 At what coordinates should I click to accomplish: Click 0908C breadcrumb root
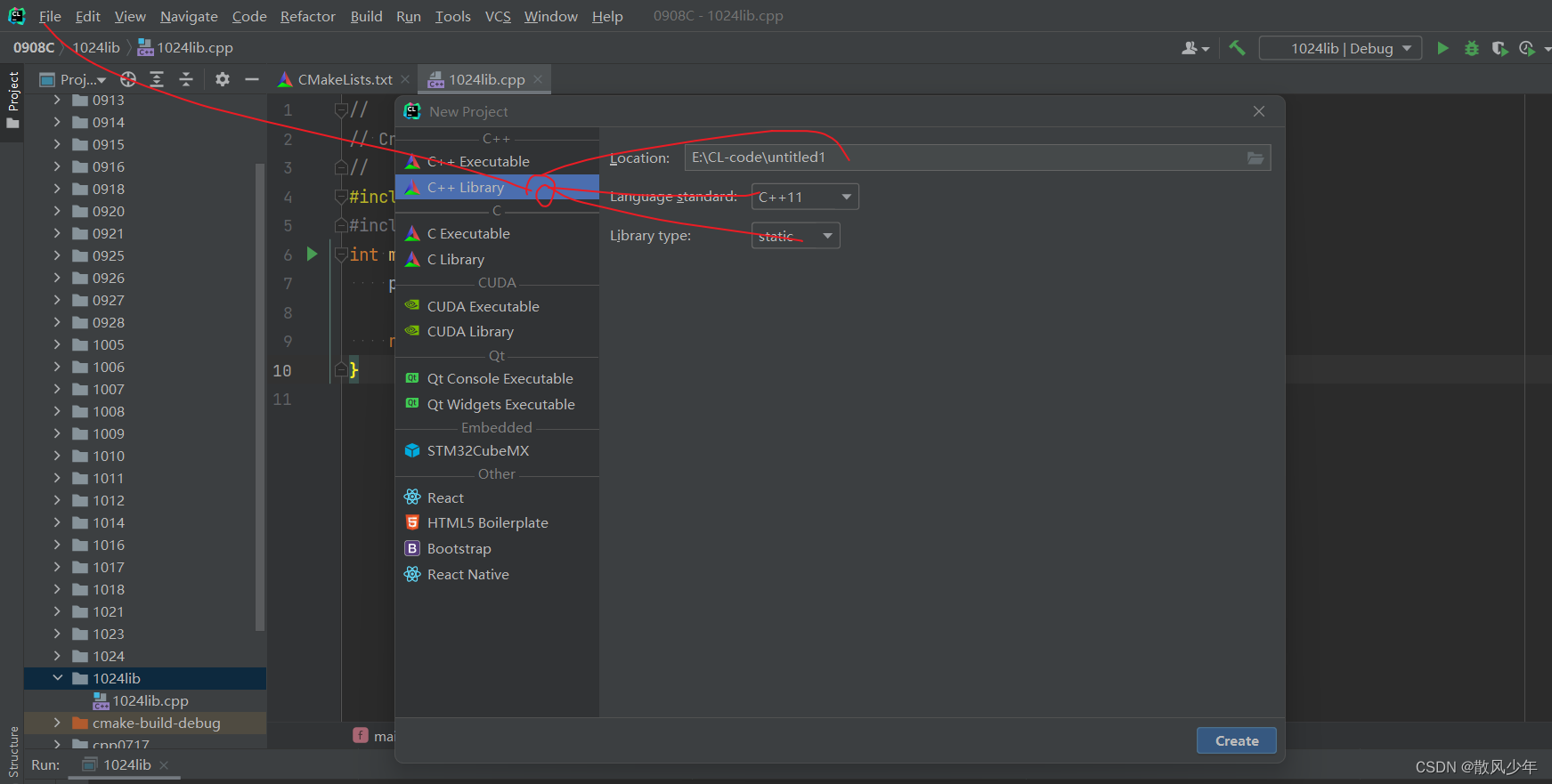[x=34, y=47]
